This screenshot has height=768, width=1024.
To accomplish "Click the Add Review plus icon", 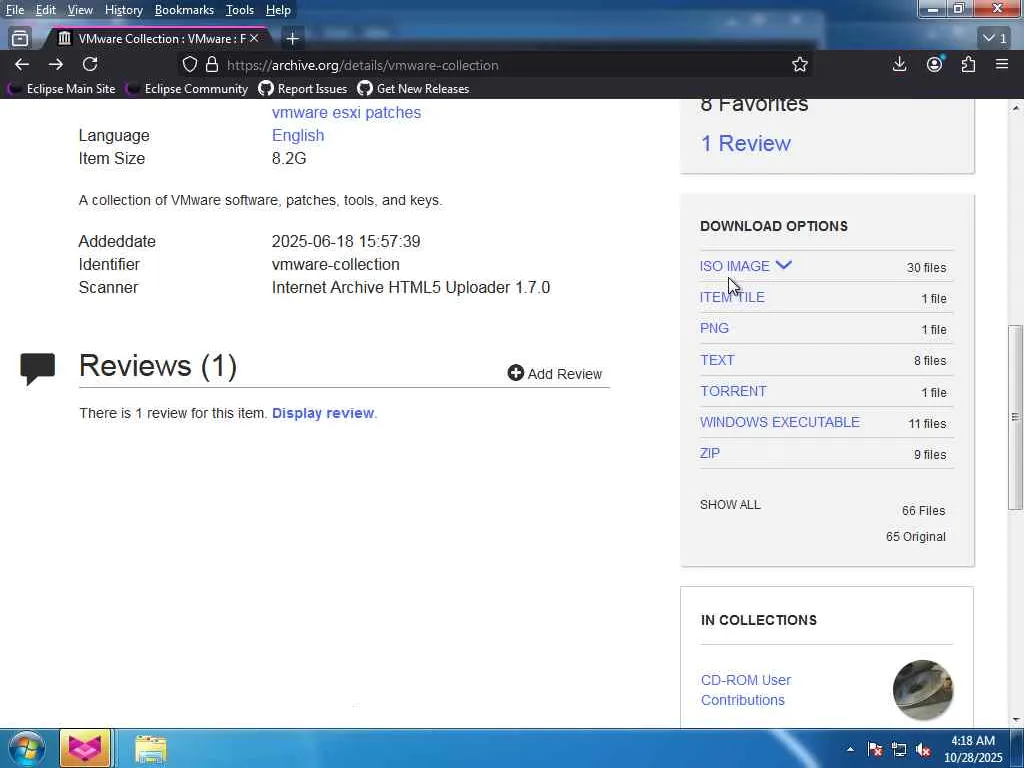I will pyautogui.click(x=515, y=373).
